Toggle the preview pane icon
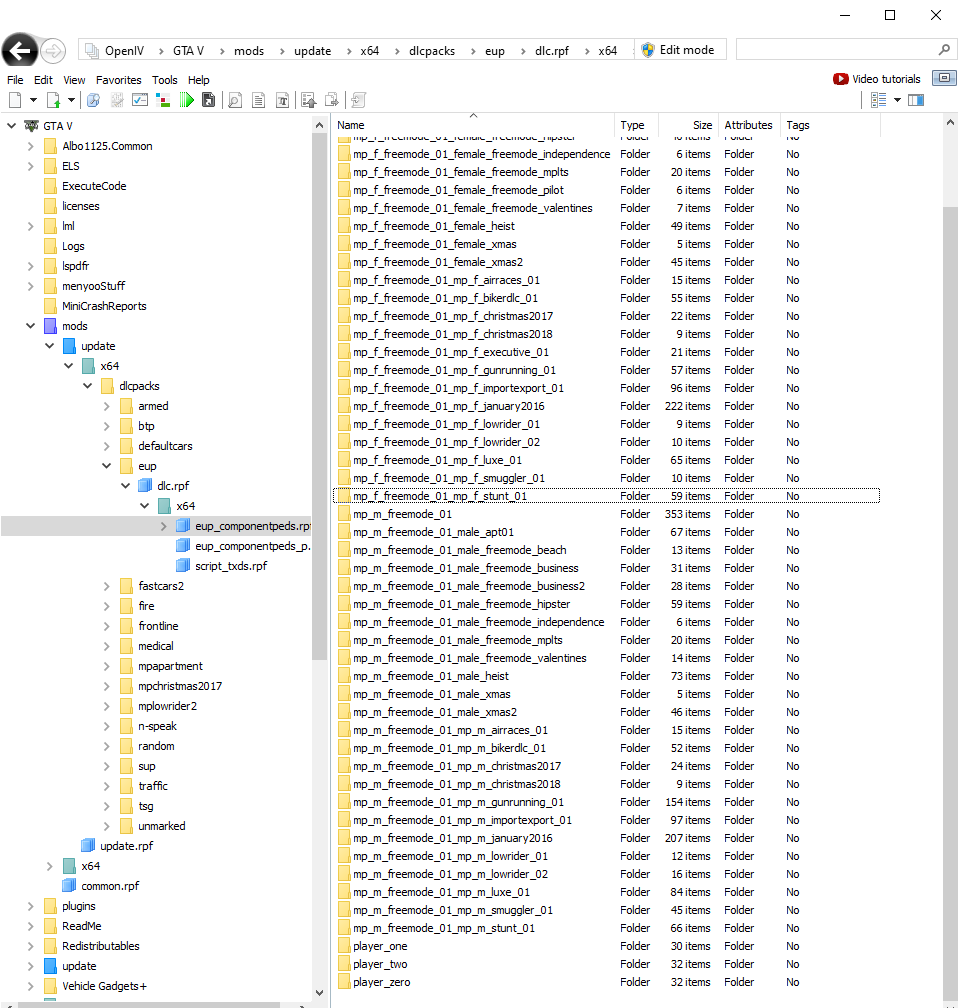Screen dimensions: 958x1008 tap(916, 100)
